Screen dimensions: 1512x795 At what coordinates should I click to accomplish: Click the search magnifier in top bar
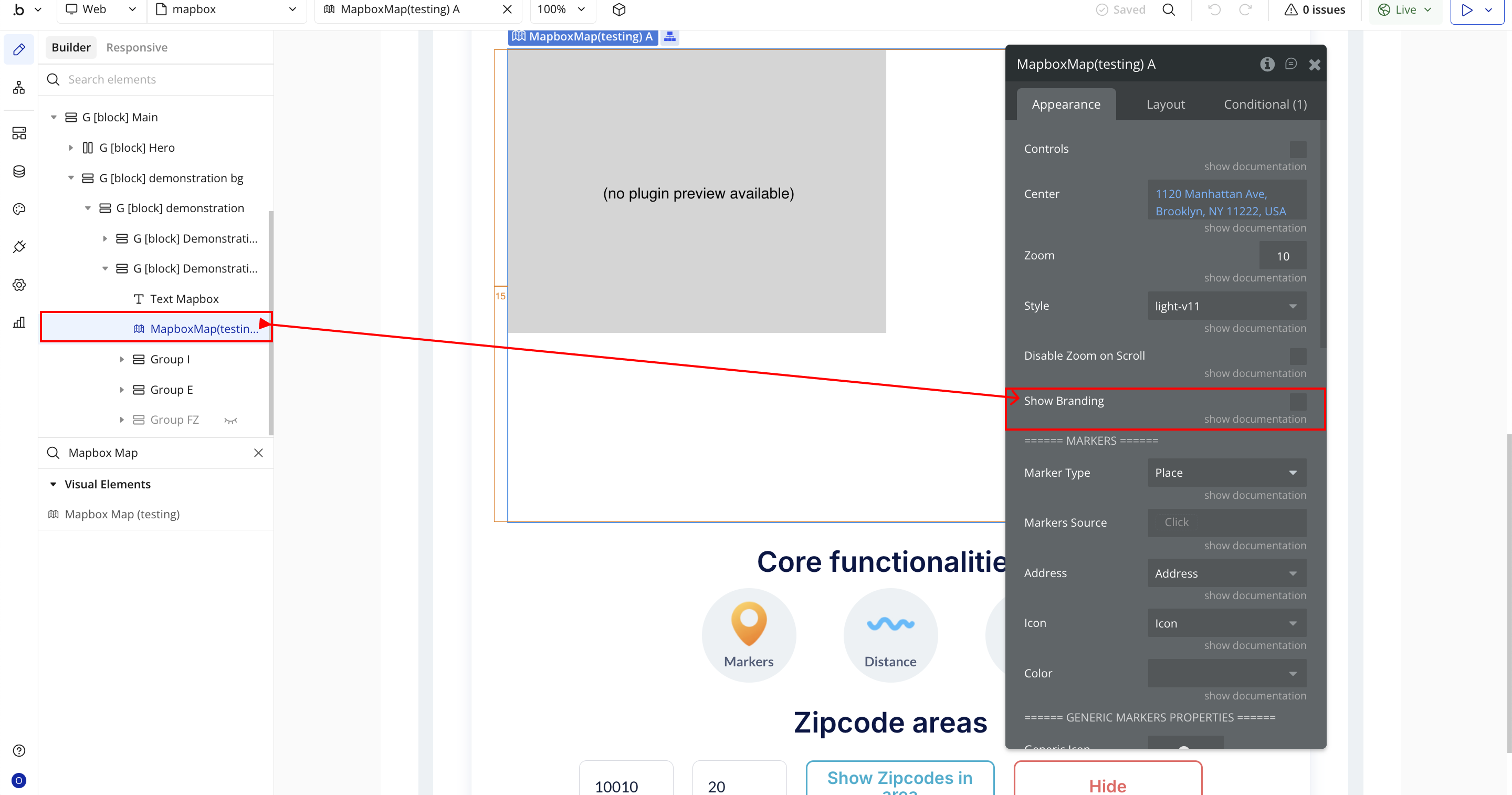[1169, 9]
